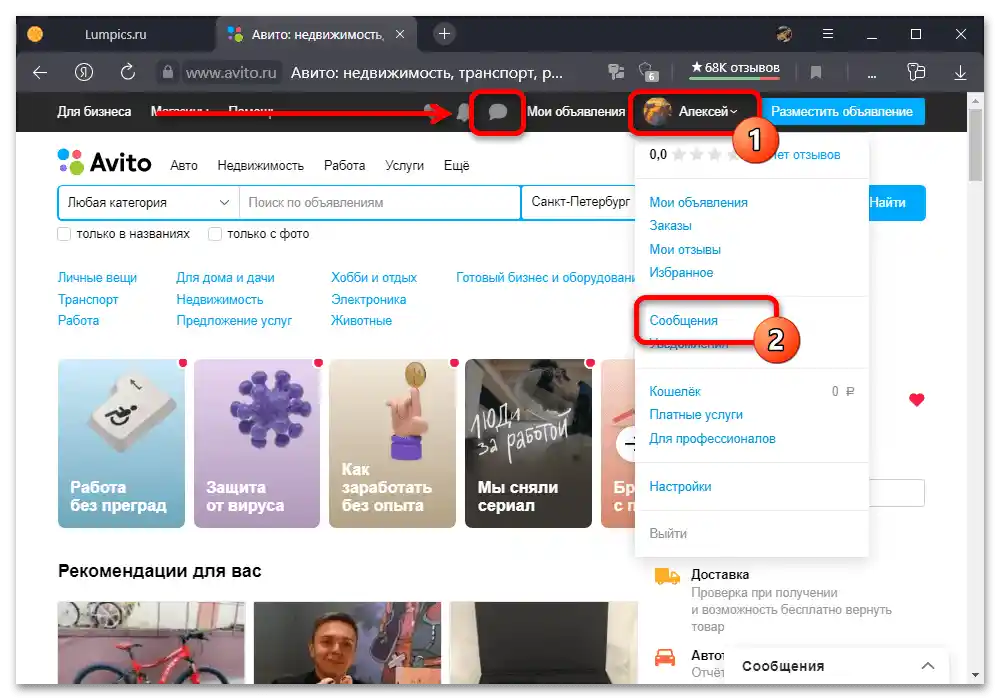
Task: Open the red bicycle recommendation photo
Action: [151, 643]
